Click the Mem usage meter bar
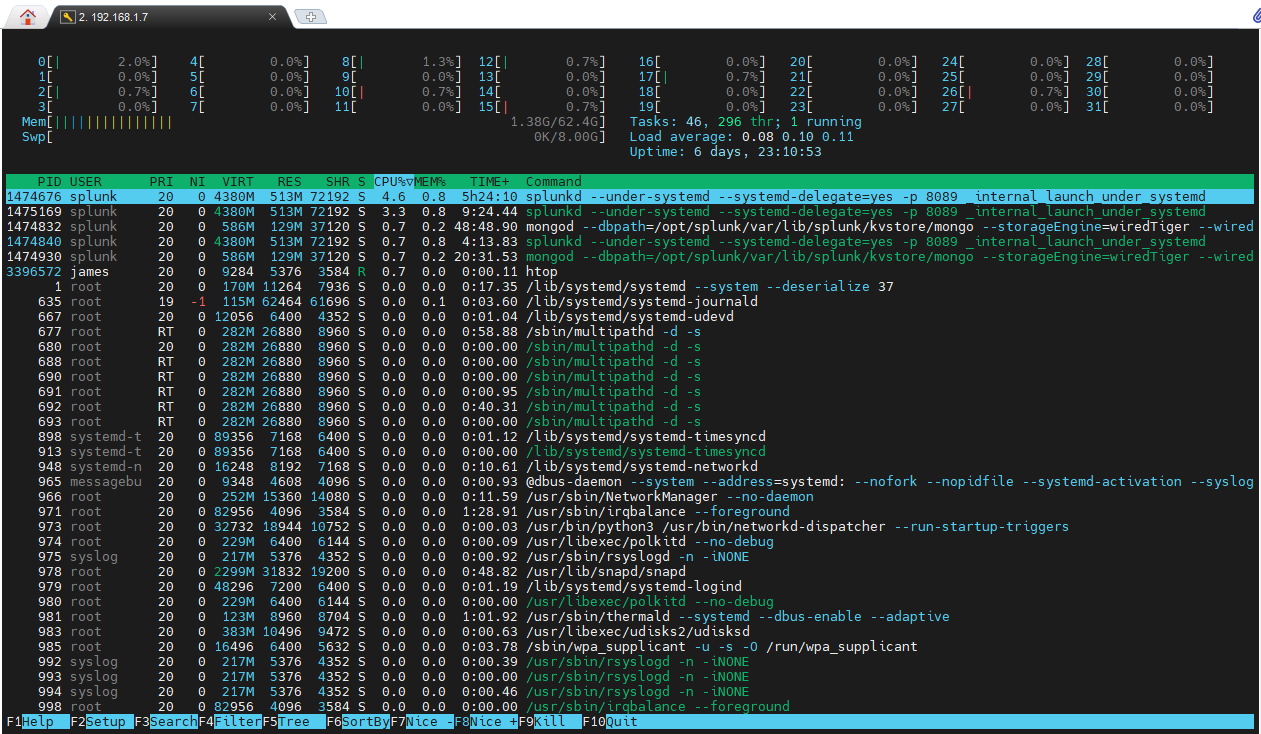 coord(314,122)
